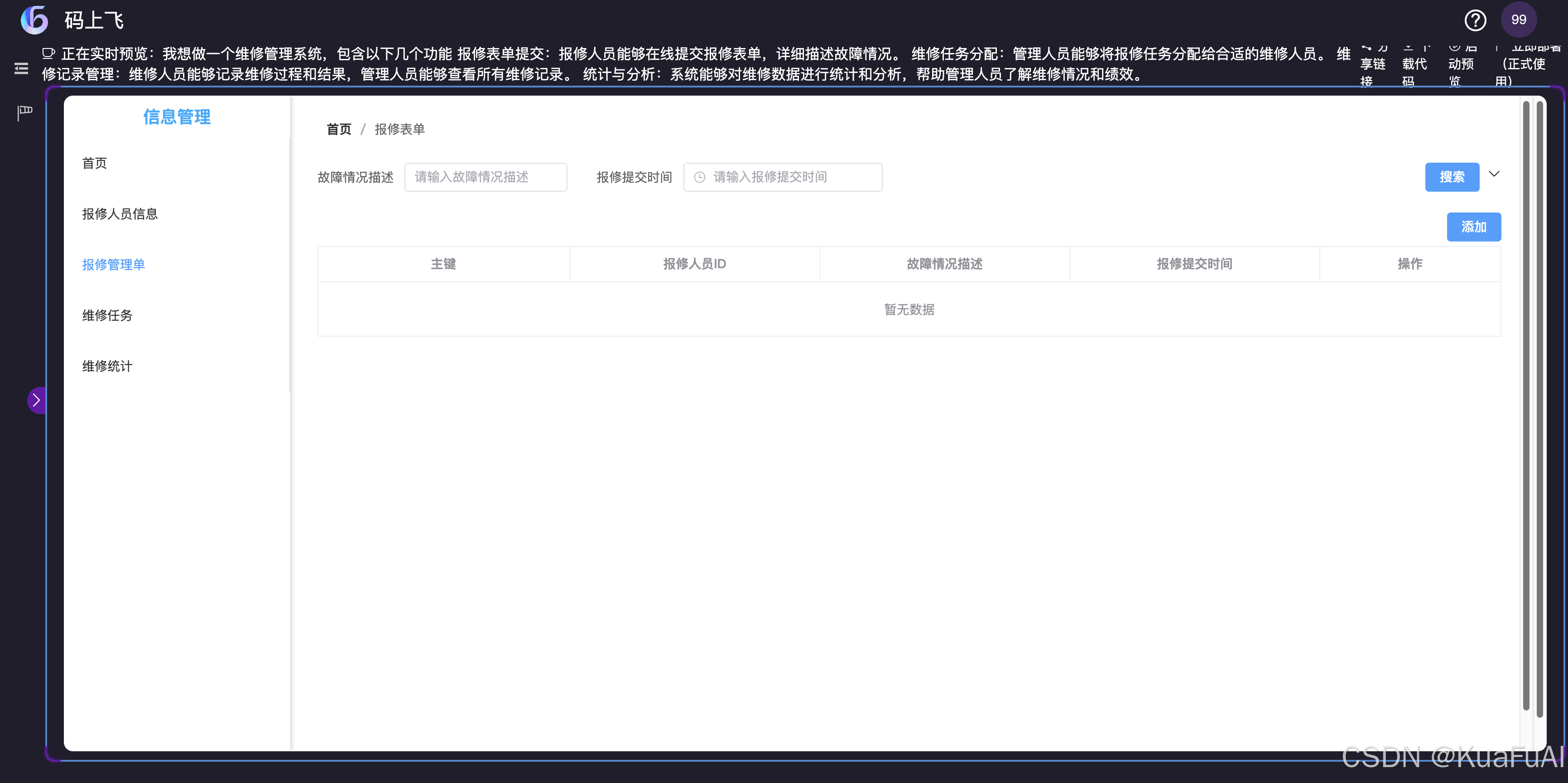Viewport: 1568px width, 783px height.
Task: Focus the 故障情况描述 input field
Action: click(486, 177)
